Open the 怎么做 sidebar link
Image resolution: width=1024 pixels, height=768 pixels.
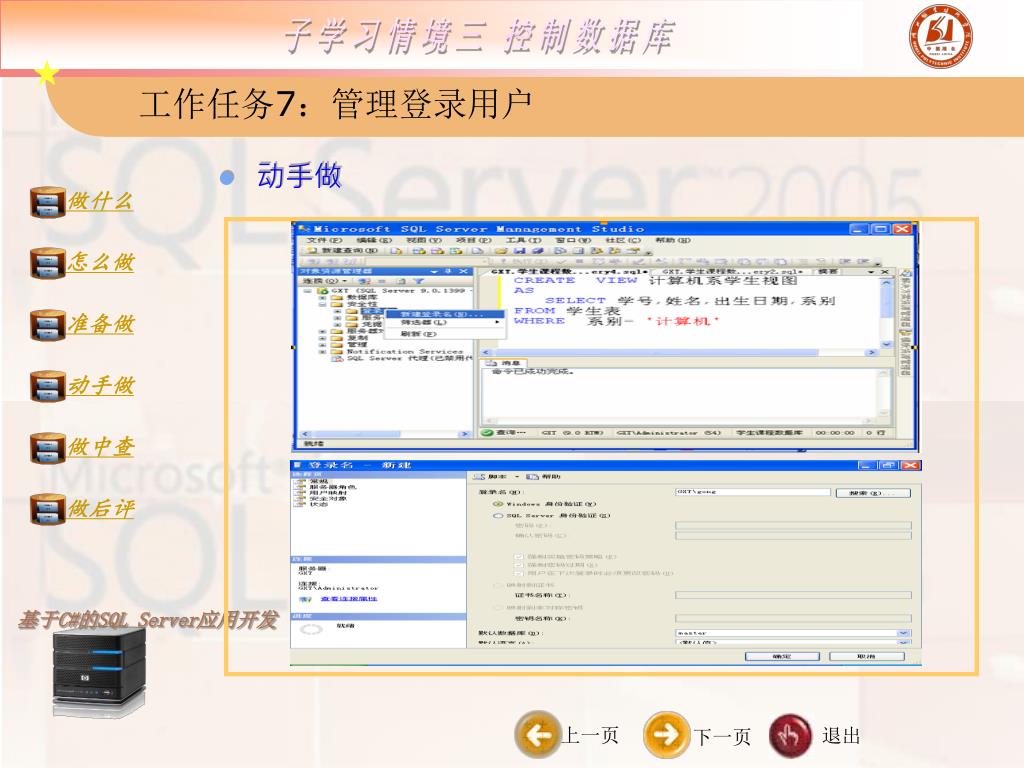pyautogui.click(x=101, y=263)
